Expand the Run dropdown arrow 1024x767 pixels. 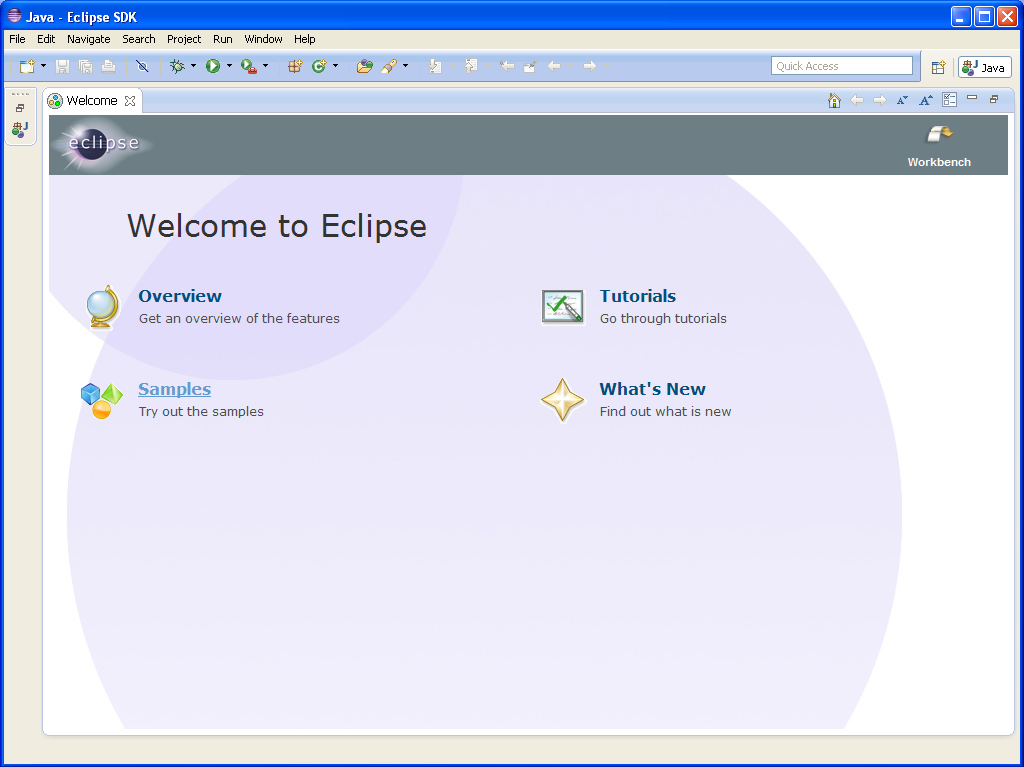pos(229,66)
